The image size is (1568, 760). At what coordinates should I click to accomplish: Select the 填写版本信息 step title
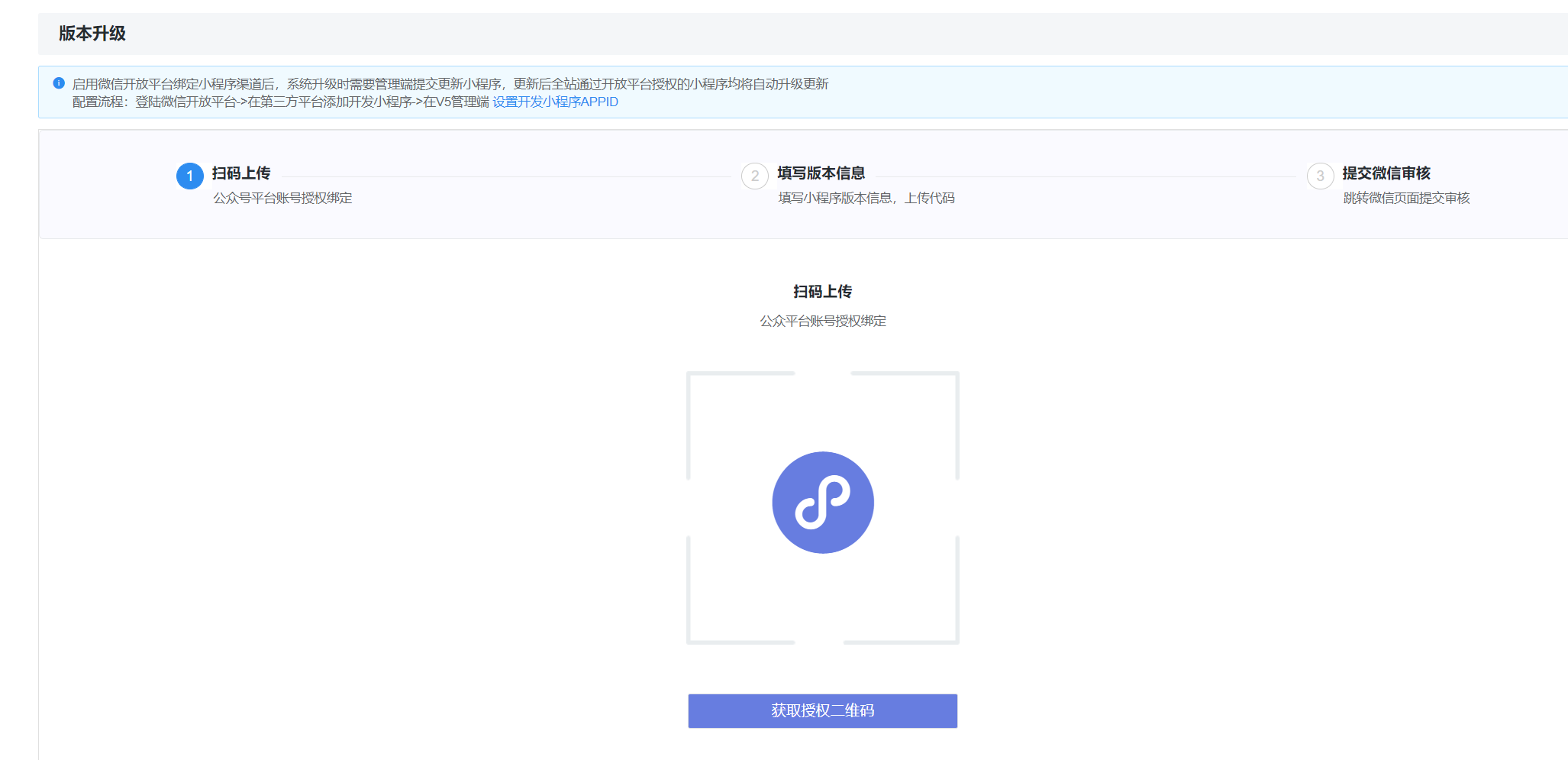pyautogui.click(x=821, y=173)
